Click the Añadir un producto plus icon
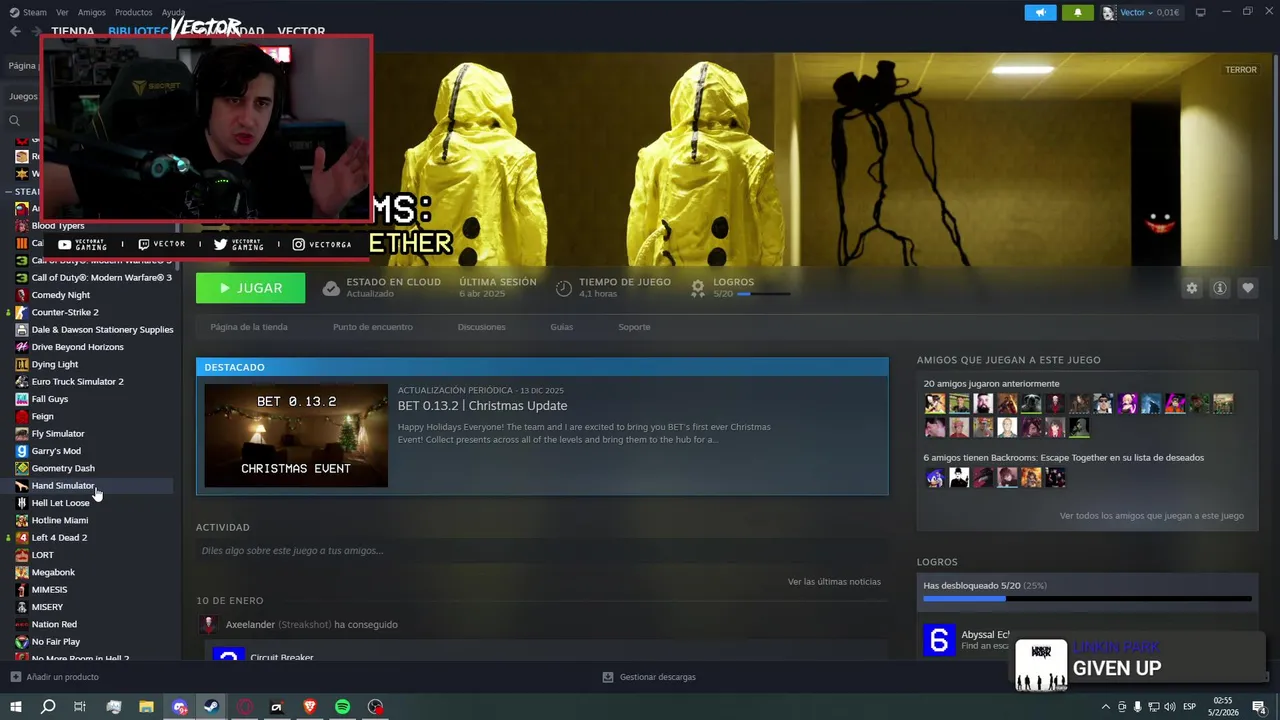Screen dimensions: 1280x720 (x=15, y=677)
